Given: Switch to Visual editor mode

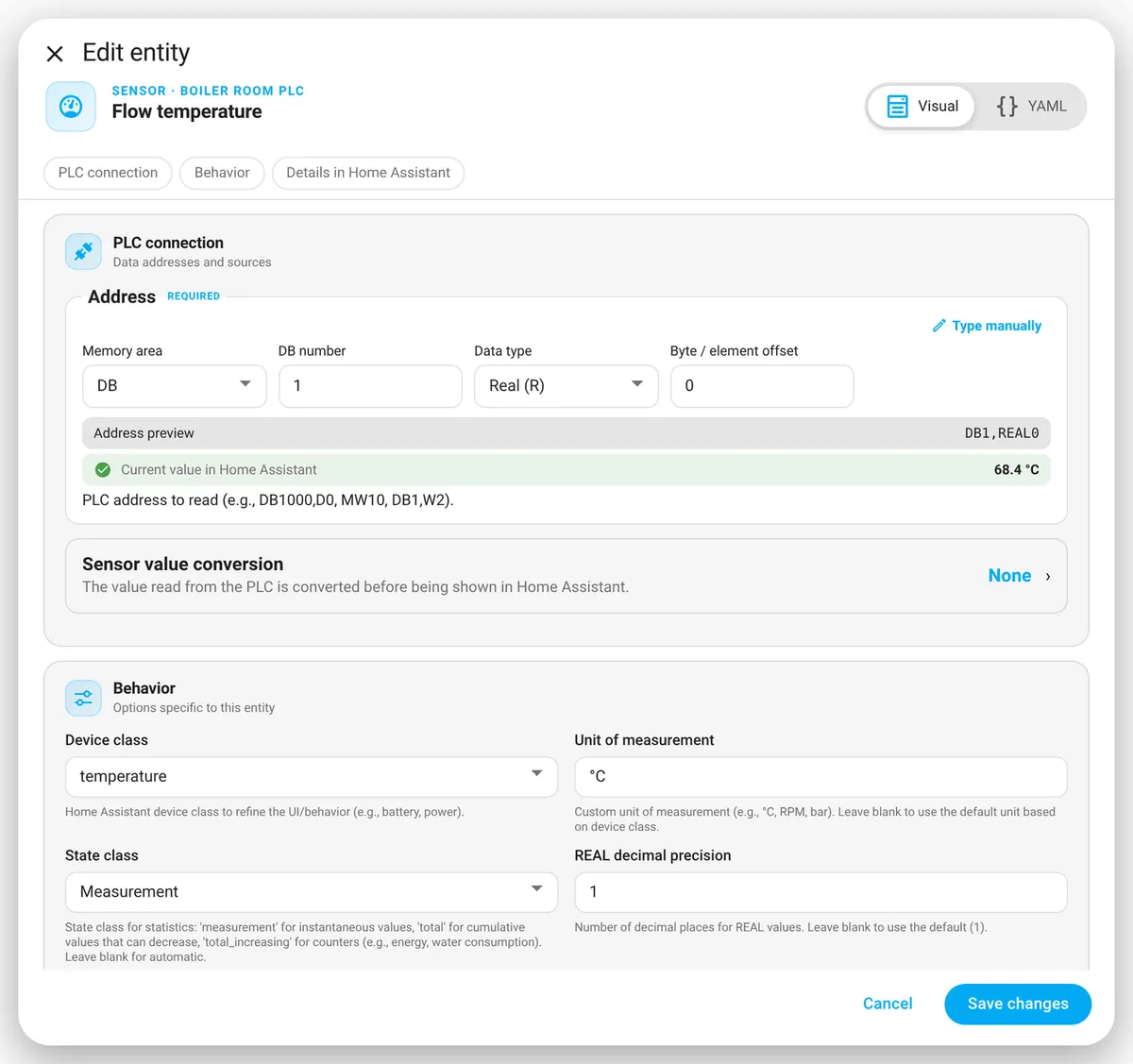Looking at the screenshot, I should pos(922,106).
